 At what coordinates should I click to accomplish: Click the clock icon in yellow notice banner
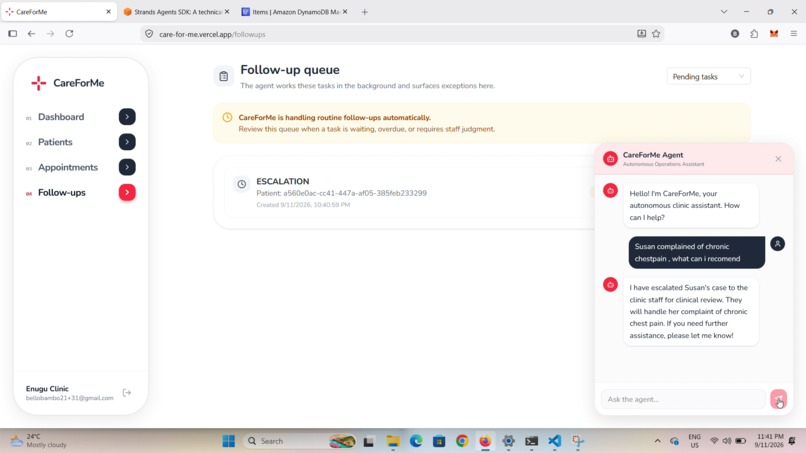tap(227, 117)
